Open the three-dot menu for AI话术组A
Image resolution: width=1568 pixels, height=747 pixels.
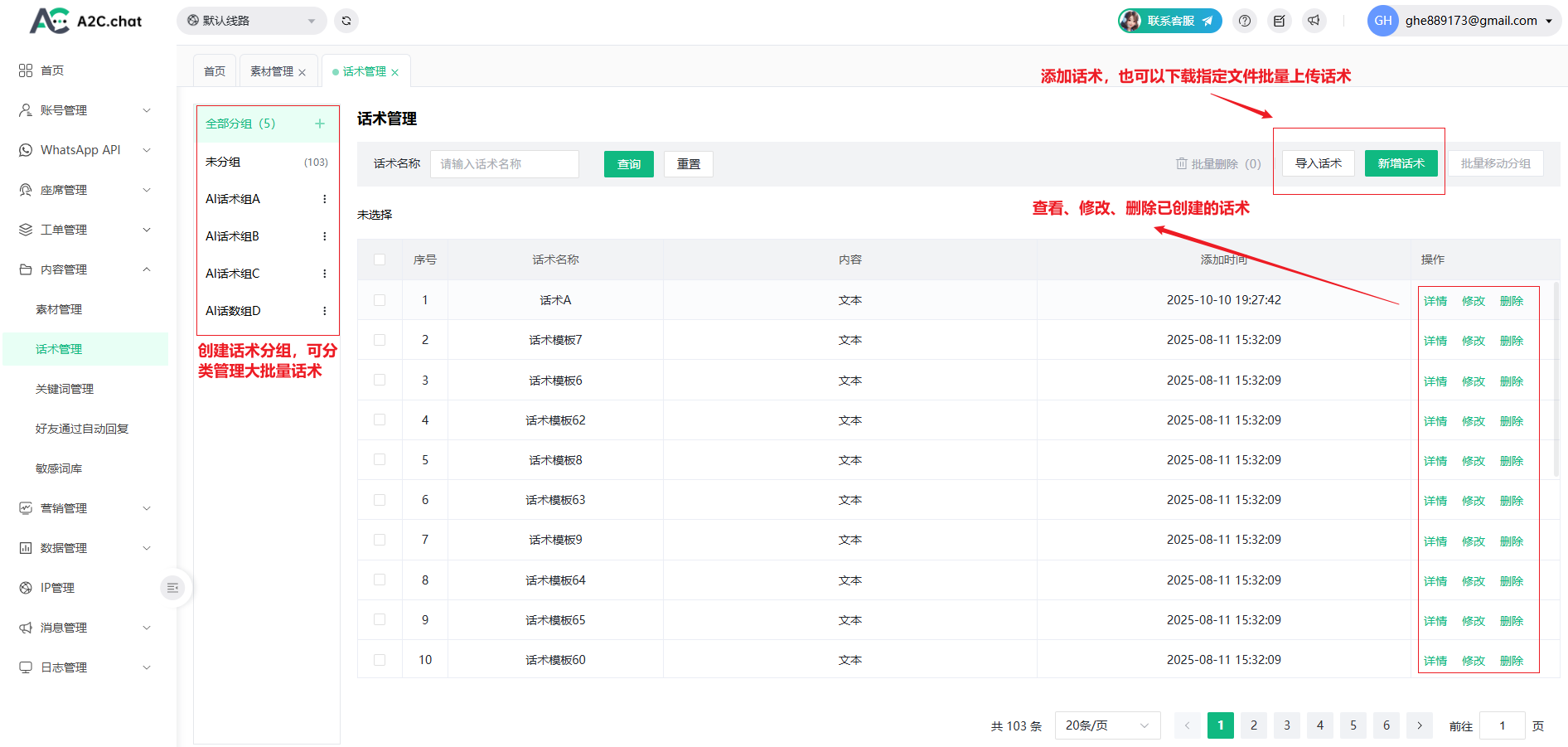click(x=324, y=199)
